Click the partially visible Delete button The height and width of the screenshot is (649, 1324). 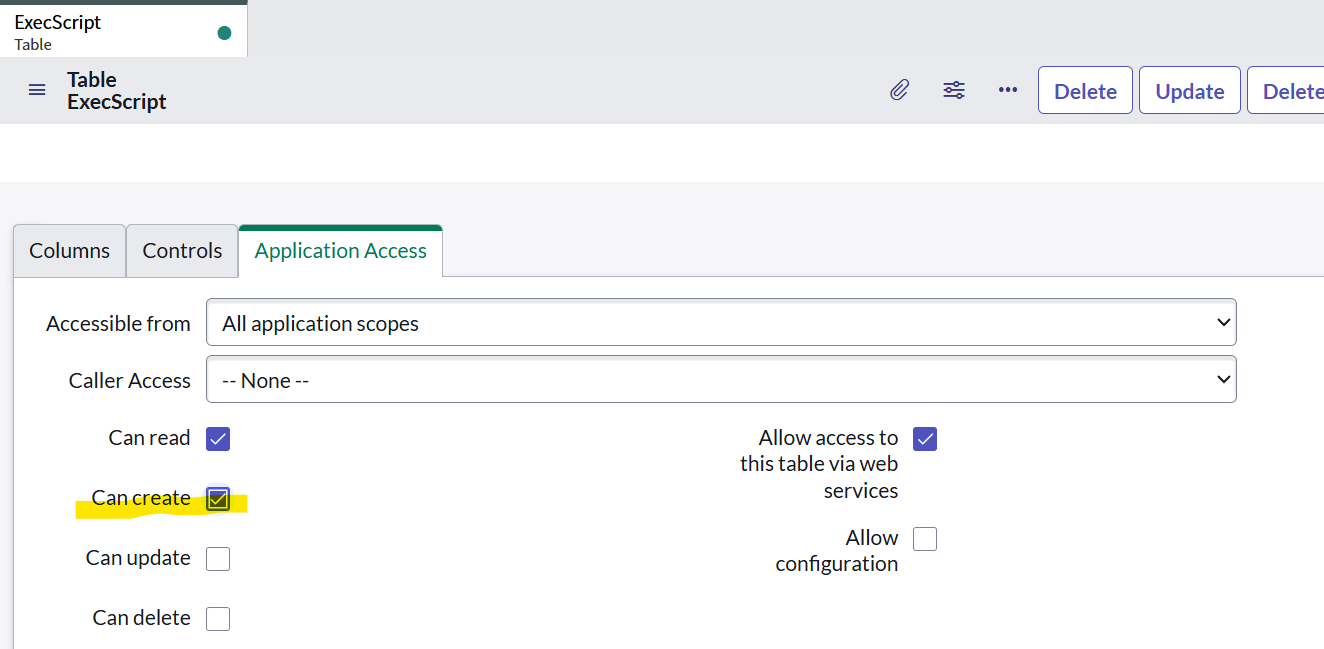click(x=1286, y=91)
